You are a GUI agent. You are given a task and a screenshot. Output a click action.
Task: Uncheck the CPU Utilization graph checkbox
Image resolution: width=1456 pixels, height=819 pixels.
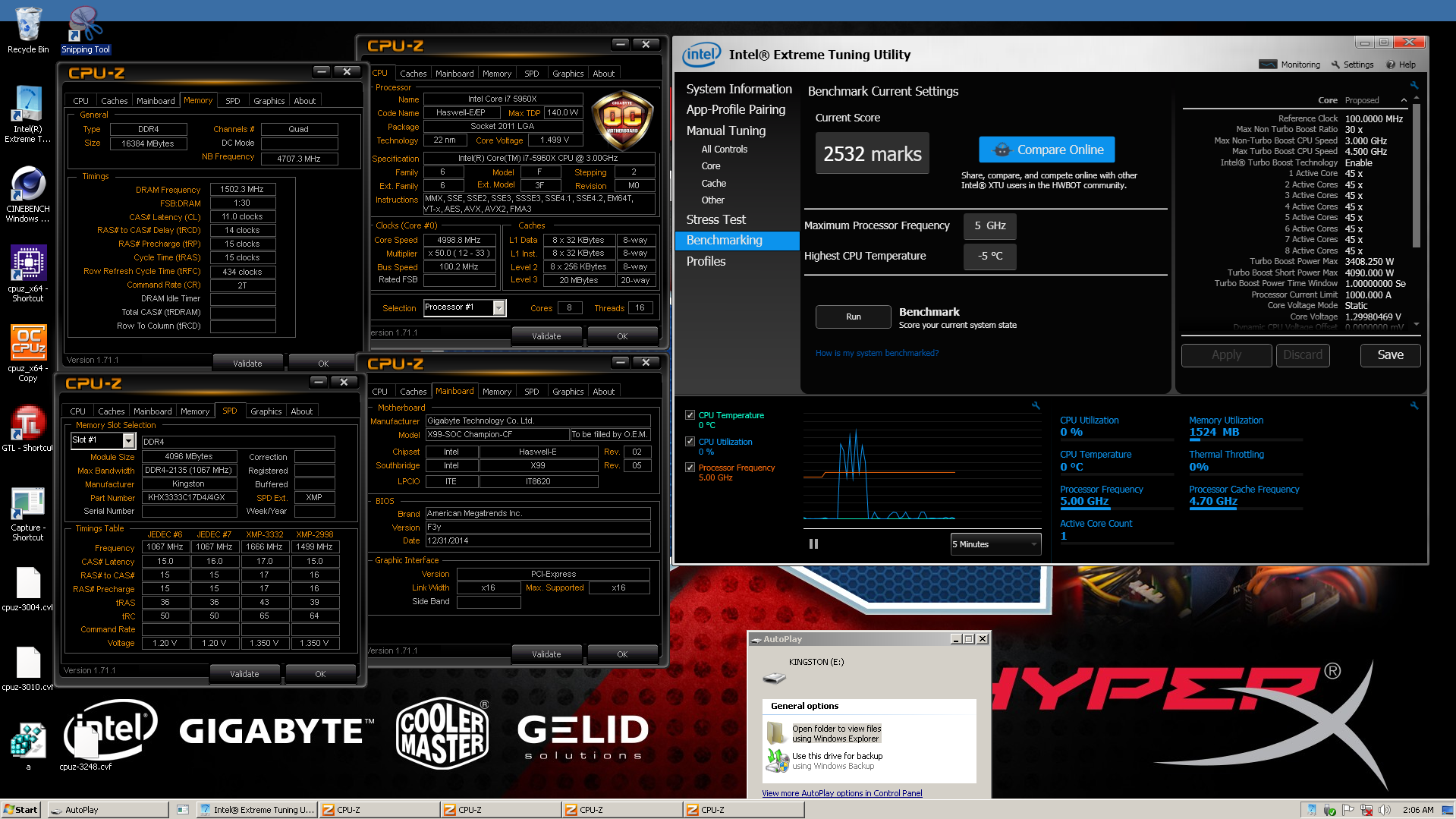pos(690,441)
